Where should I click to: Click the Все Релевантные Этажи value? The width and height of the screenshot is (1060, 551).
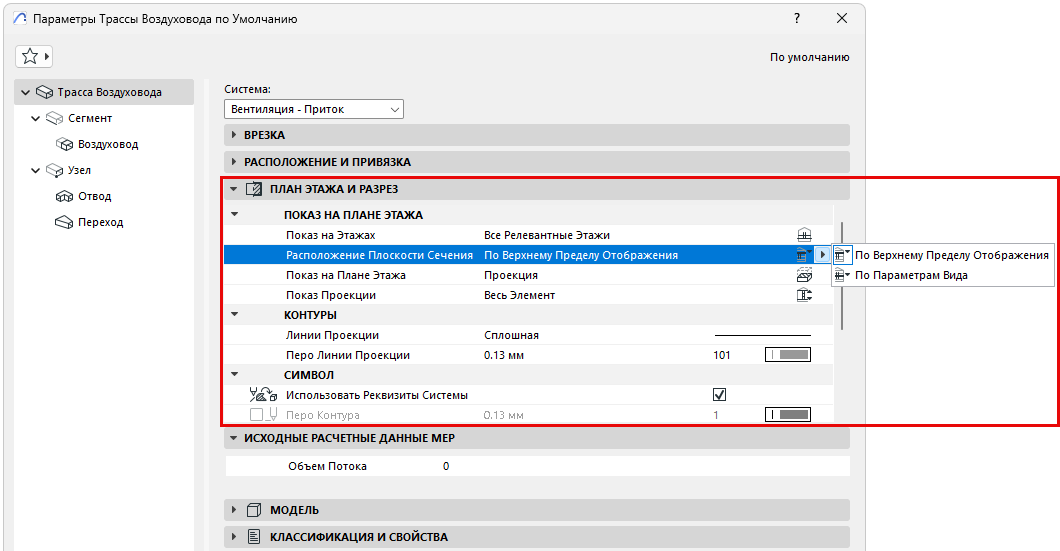point(547,235)
